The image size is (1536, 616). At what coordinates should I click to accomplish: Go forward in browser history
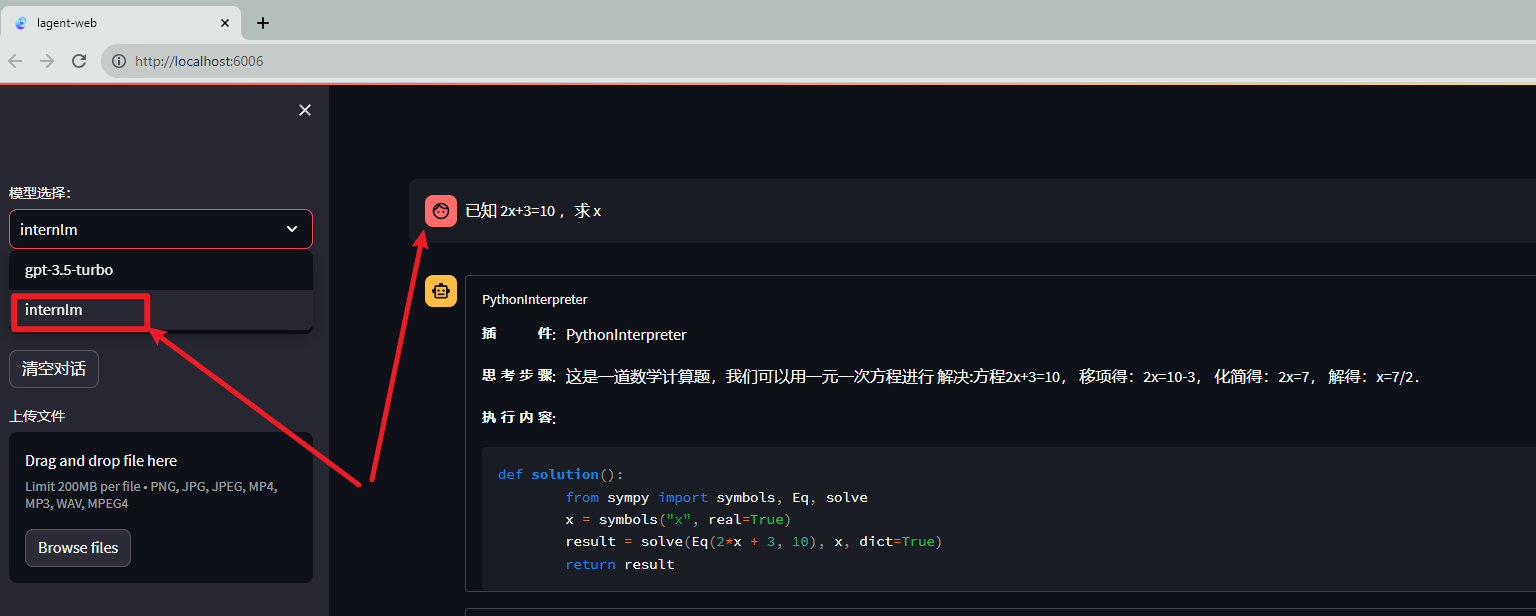tap(47, 61)
